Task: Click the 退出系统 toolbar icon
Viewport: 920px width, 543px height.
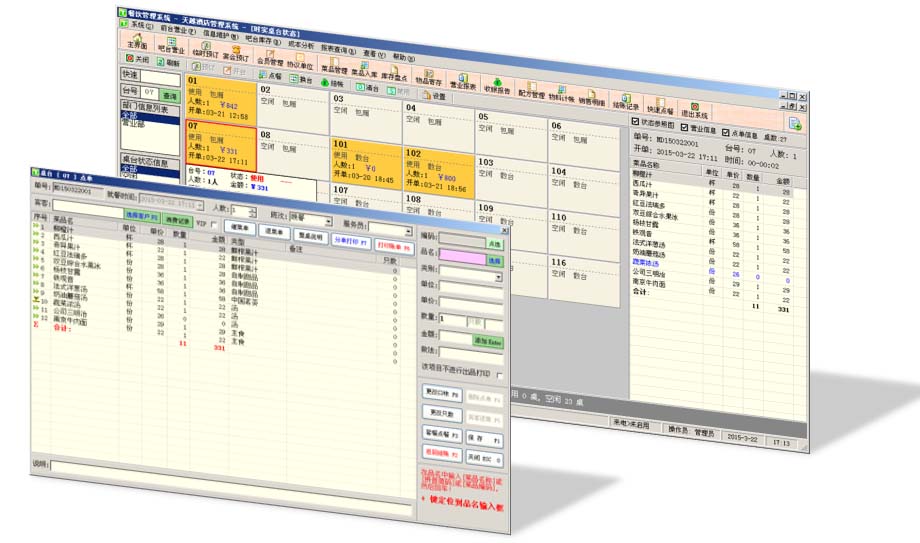Action: click(x=694, y=109)
